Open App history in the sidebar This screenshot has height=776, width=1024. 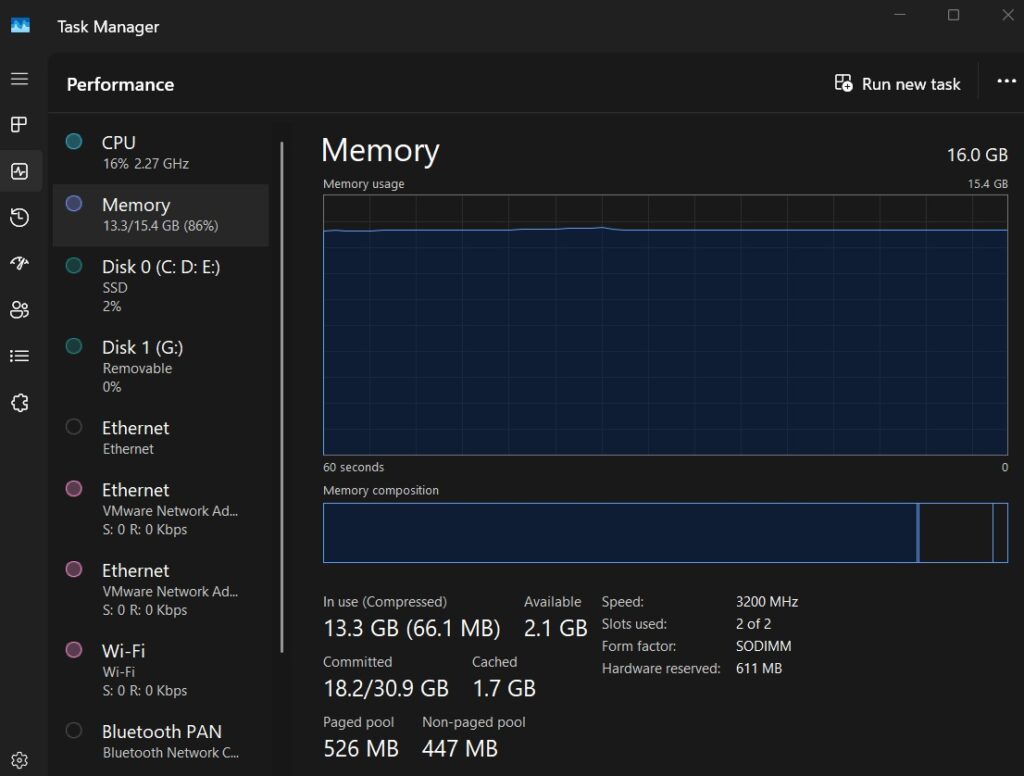coord(19,217)
